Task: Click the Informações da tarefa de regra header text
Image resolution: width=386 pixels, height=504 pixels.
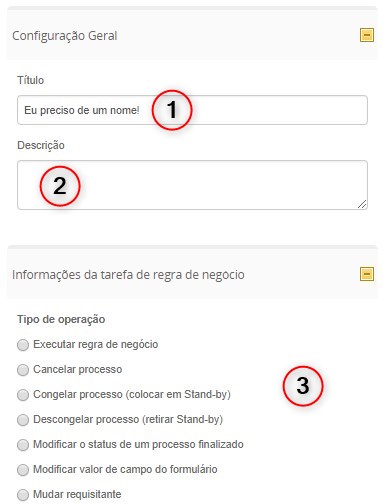Action: [x=128, y=275]
